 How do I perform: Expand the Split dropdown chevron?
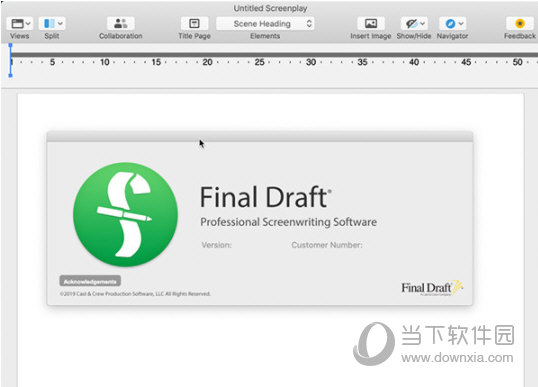coord(60,23)
